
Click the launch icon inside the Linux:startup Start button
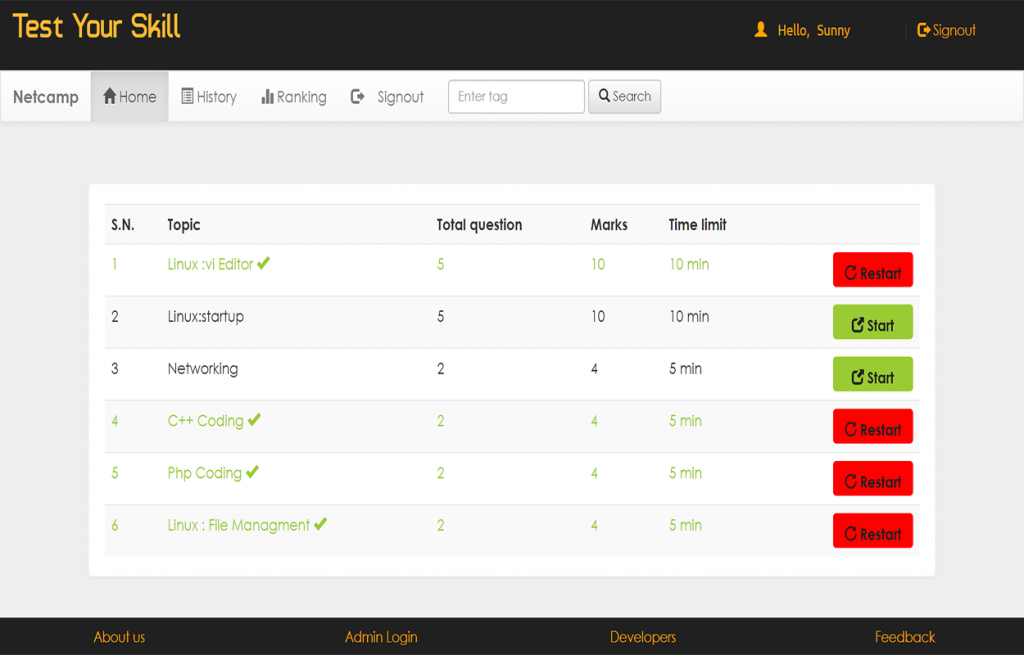coord(857,322)
